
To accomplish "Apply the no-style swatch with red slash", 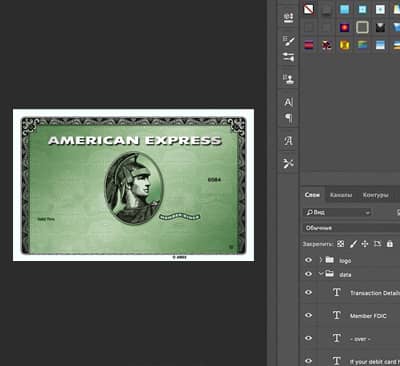I will 309,9.
